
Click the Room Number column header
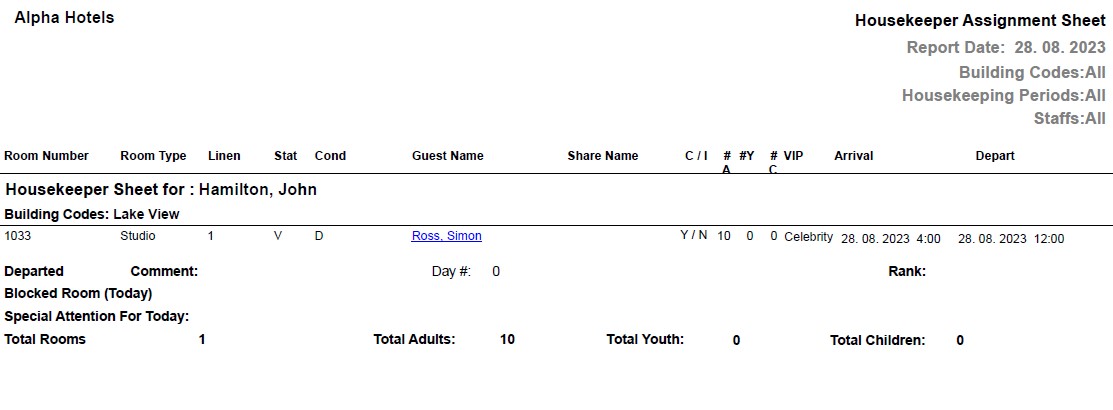(46, 156)
